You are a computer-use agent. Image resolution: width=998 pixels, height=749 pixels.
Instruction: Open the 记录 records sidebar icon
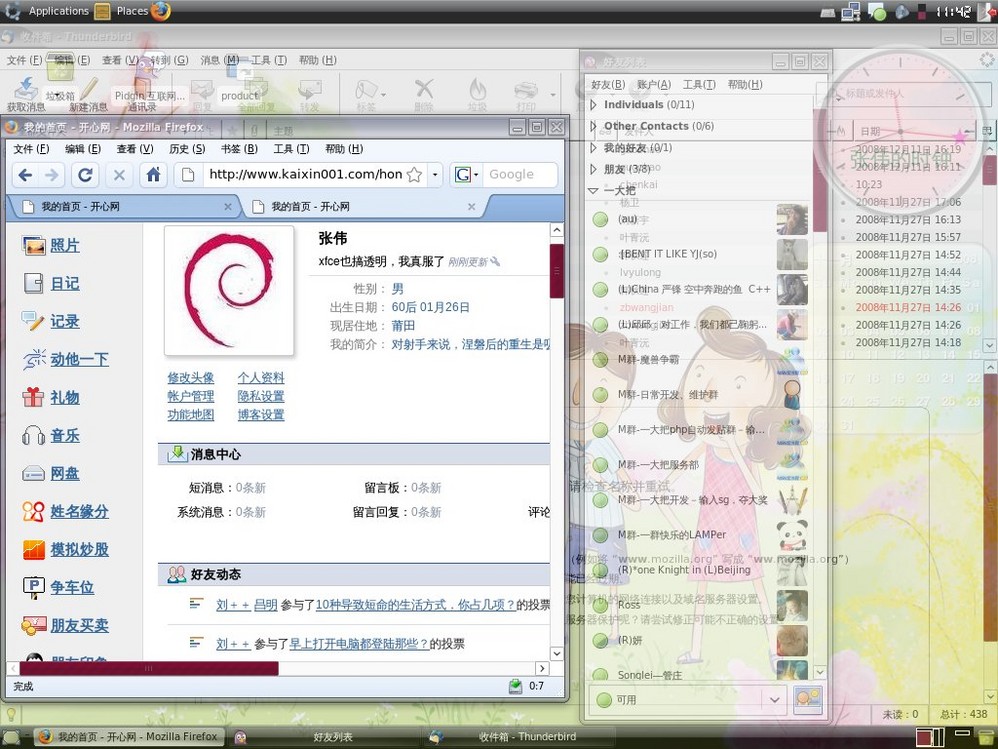tap(33, 321)
